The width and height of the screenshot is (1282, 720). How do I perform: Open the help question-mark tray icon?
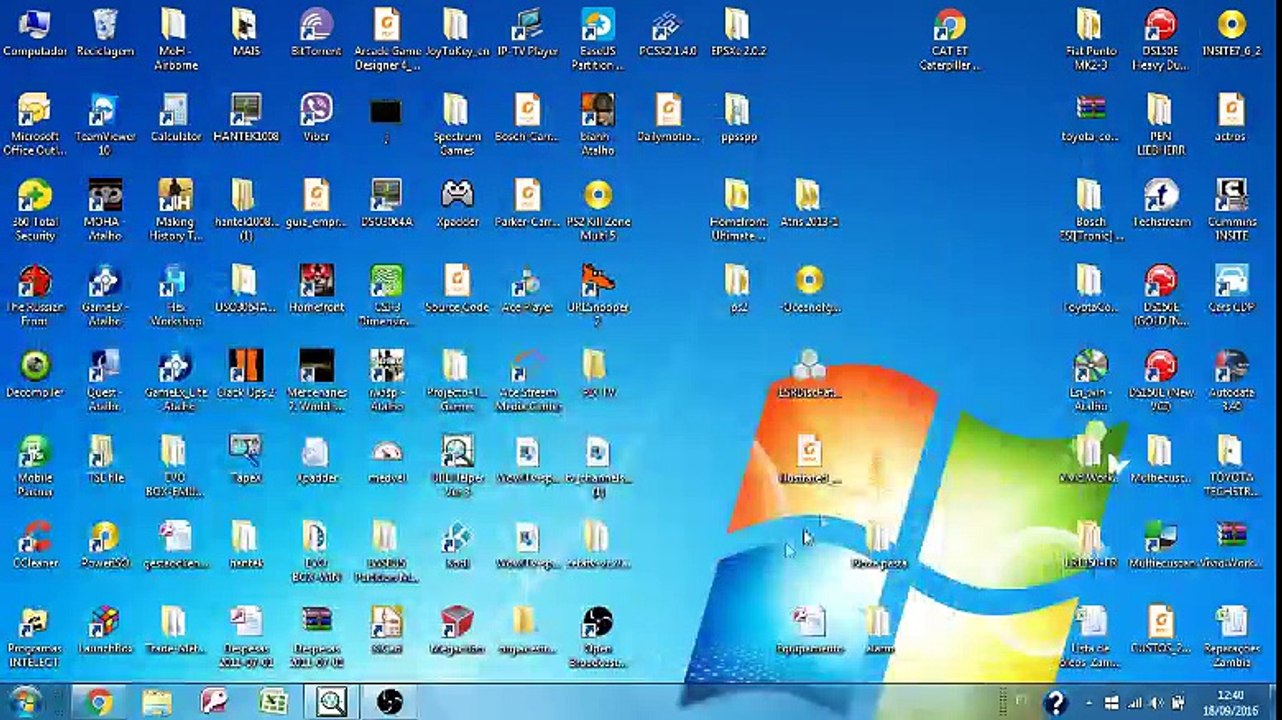tap(1055, 702)
